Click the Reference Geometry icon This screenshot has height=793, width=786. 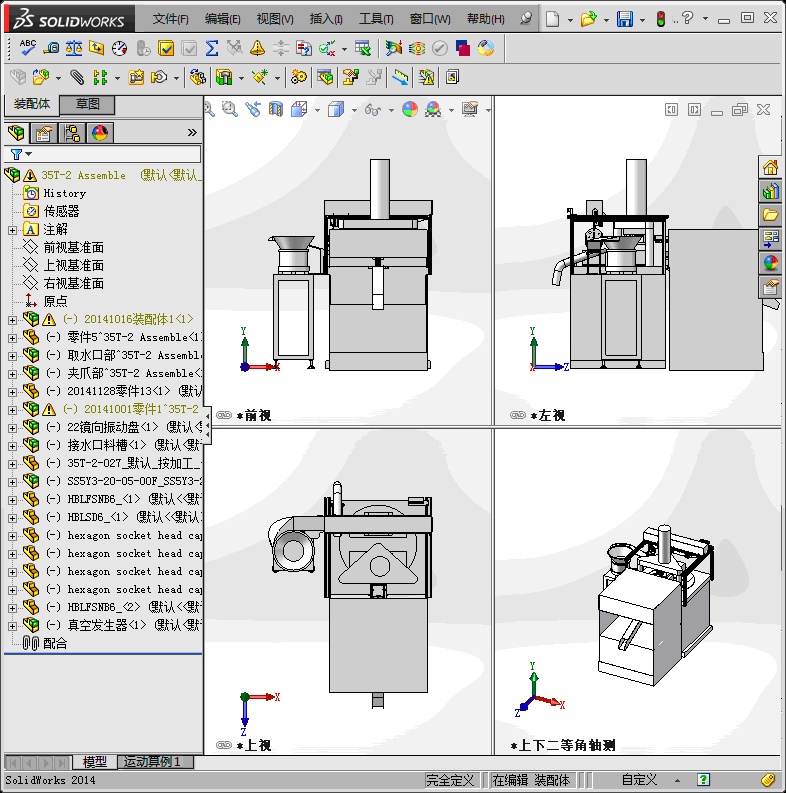(260, 77)
